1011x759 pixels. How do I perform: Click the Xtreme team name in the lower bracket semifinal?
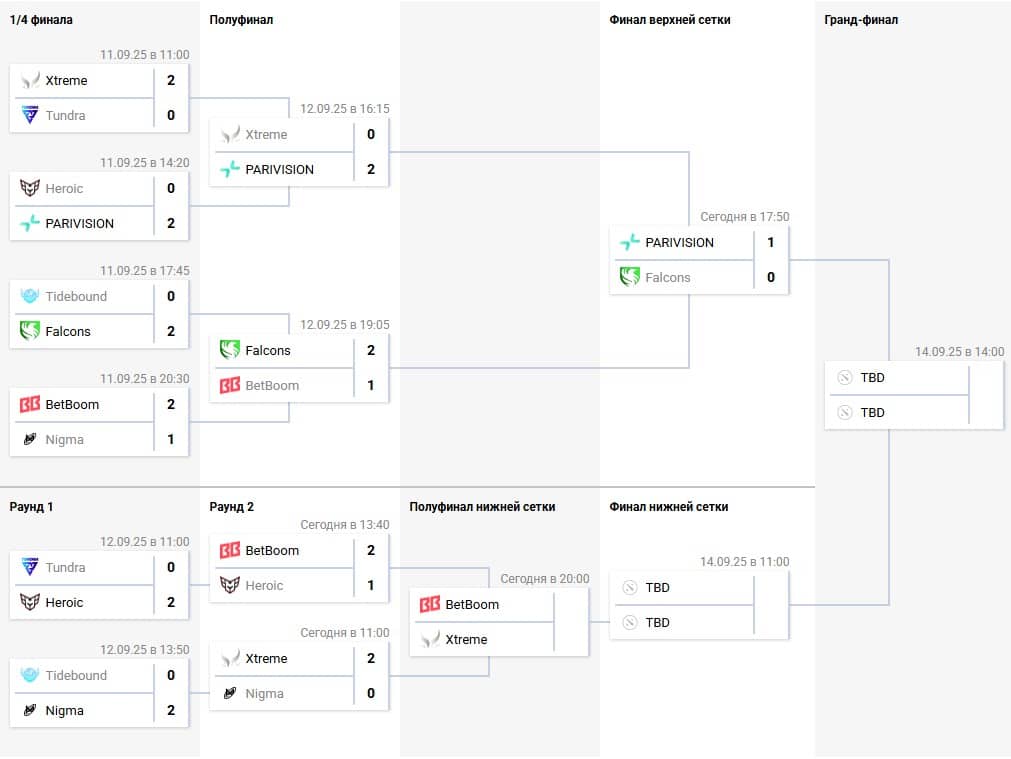coord(466,639)
